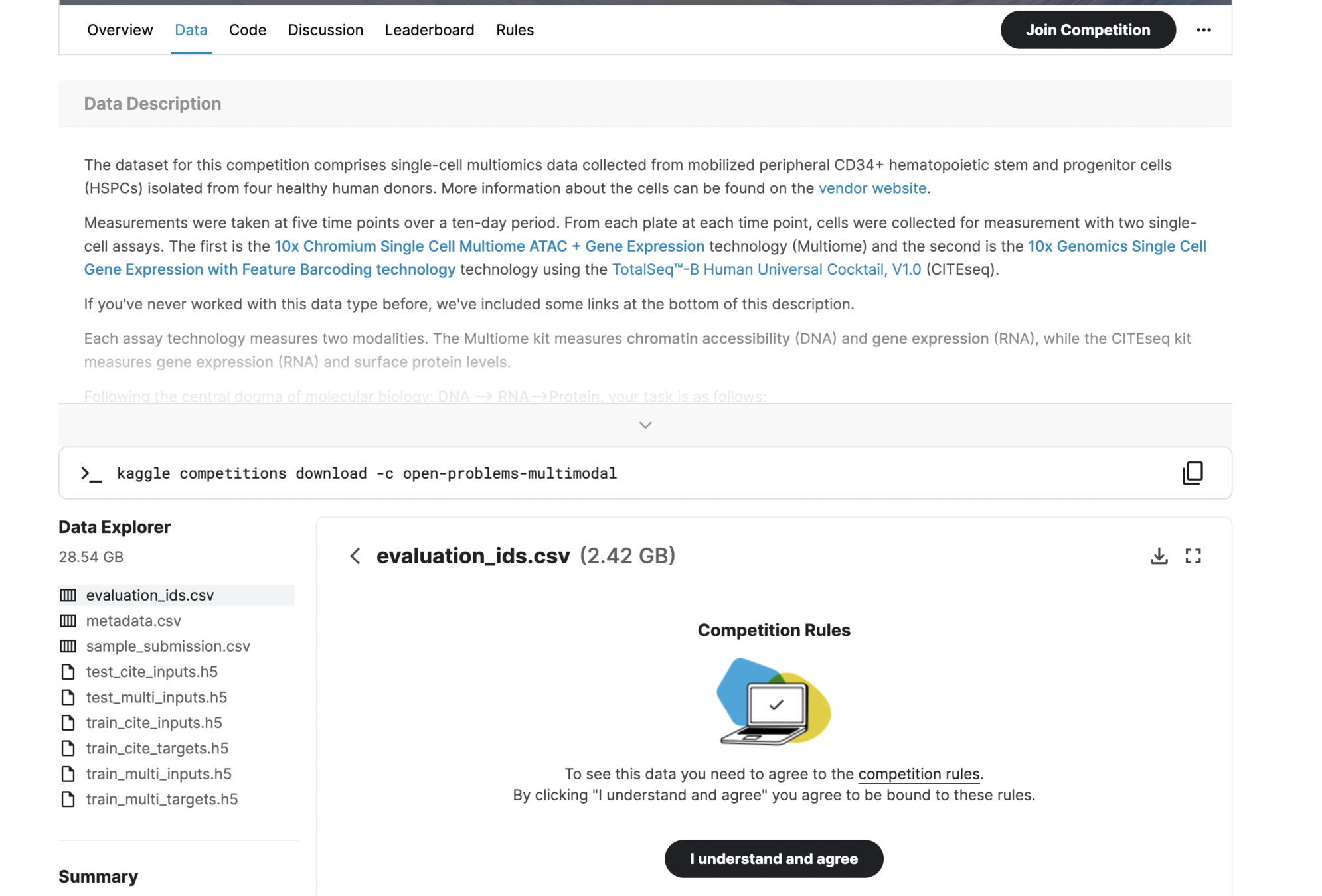
Task: Select test_multi_inputs.h5 file
Action: pos(156,697)
